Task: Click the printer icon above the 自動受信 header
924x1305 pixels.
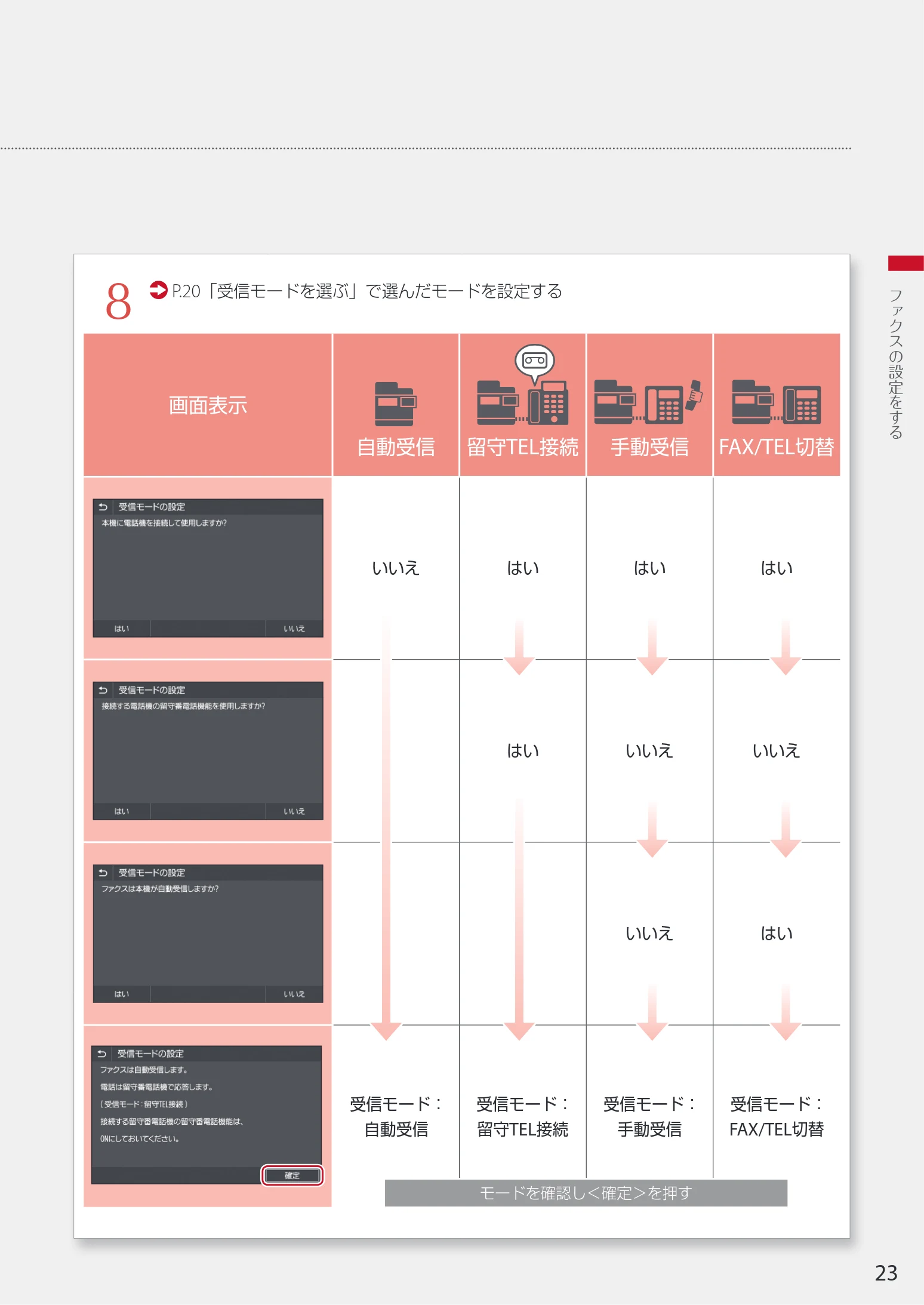Action: point(395,404)
